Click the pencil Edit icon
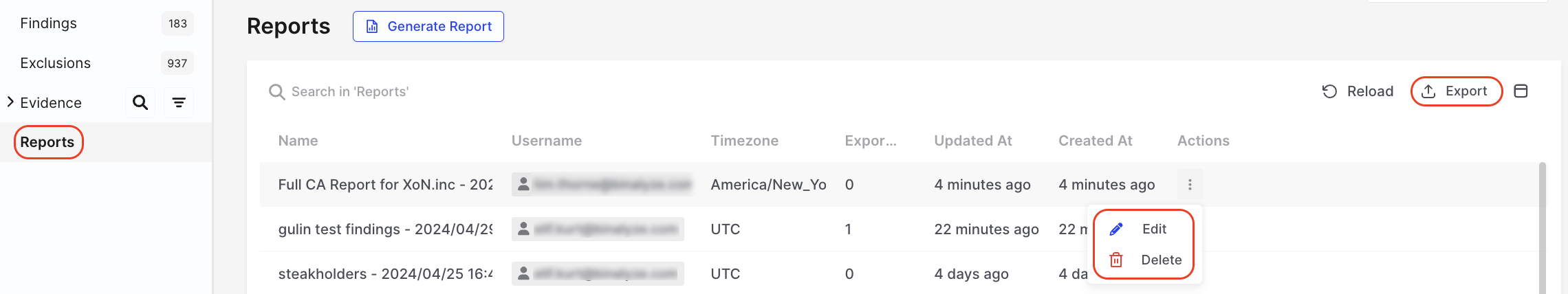This screenshot has width=1568, height=294. click(x=1116, y=229)
